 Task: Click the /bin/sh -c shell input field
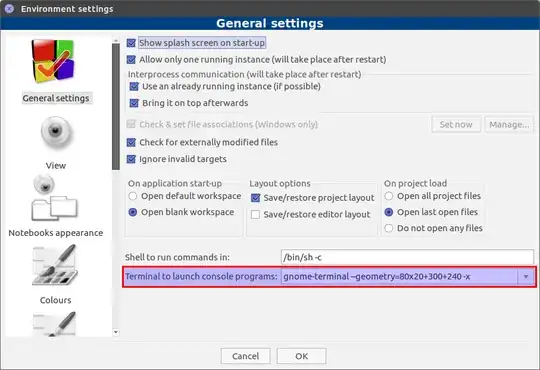coord(407,257)
